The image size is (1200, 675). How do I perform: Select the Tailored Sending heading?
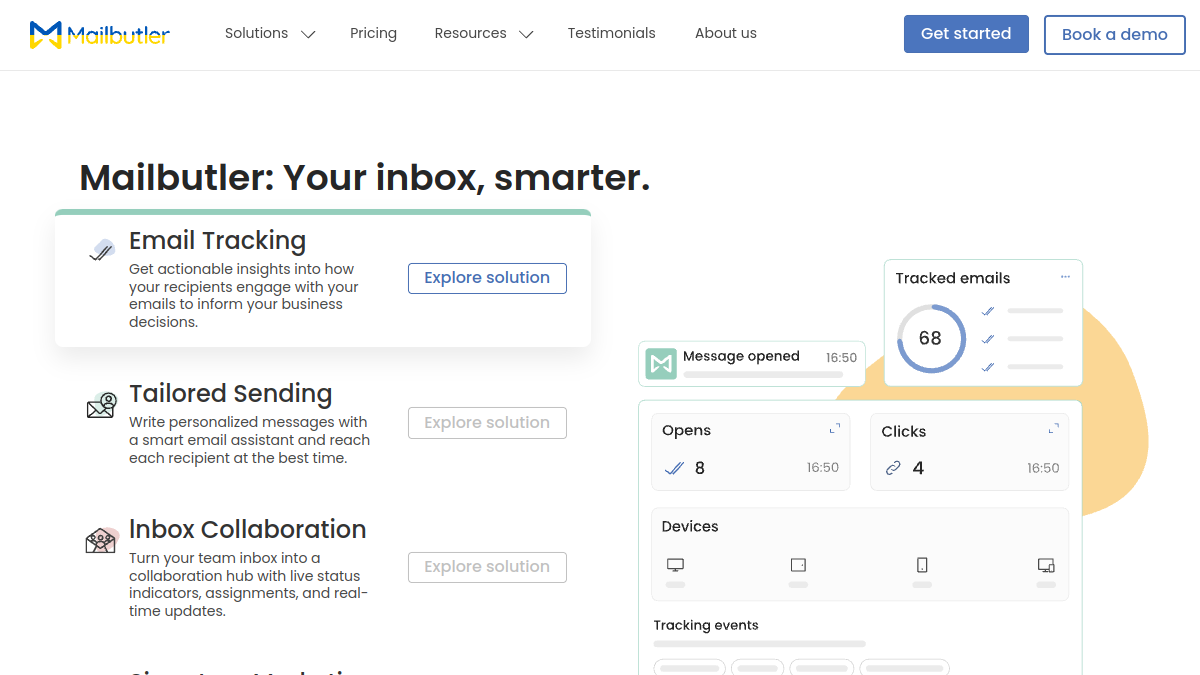[230, 394]
